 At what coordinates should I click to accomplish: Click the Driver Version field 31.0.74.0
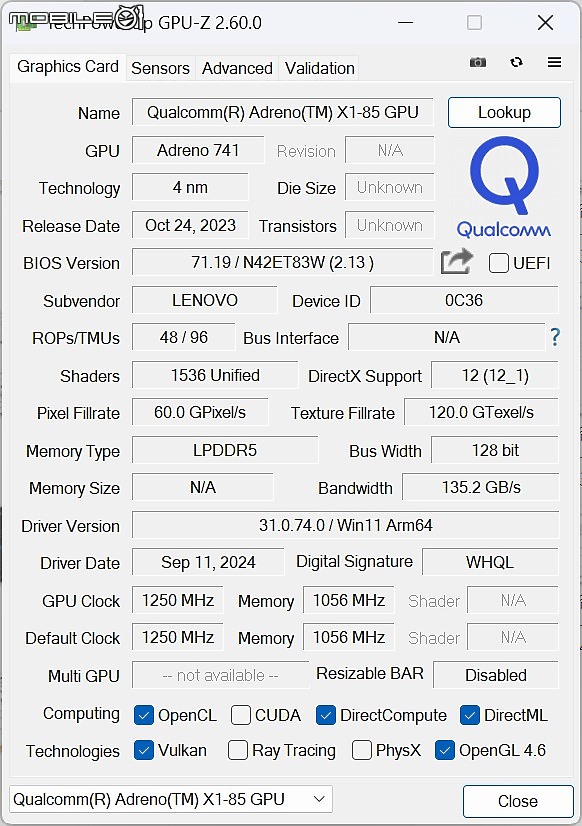click(x=345, y=525)
